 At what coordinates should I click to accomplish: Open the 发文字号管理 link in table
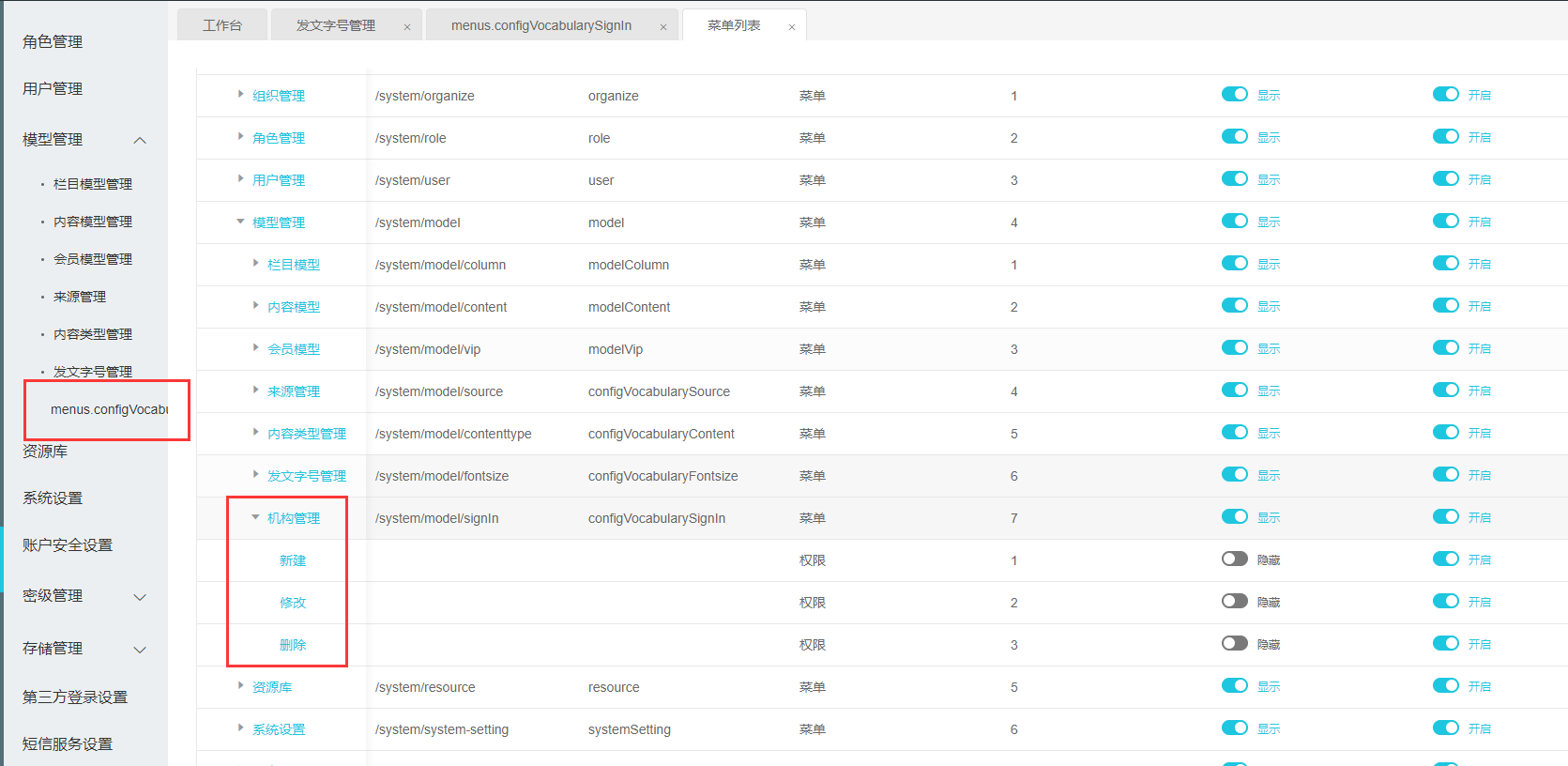click(x=307, y=476)
